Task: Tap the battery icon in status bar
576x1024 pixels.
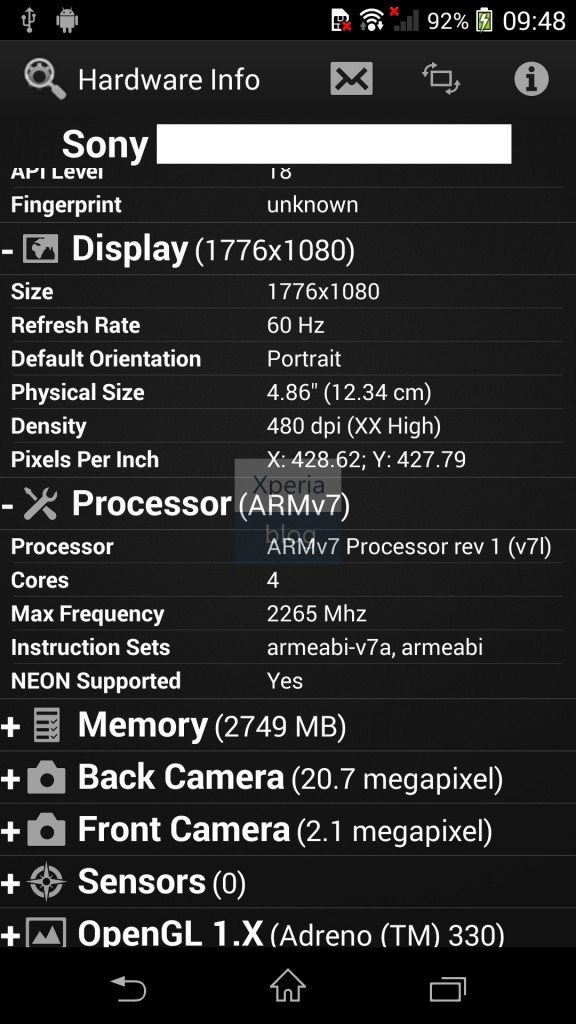Action: point(484,20)
